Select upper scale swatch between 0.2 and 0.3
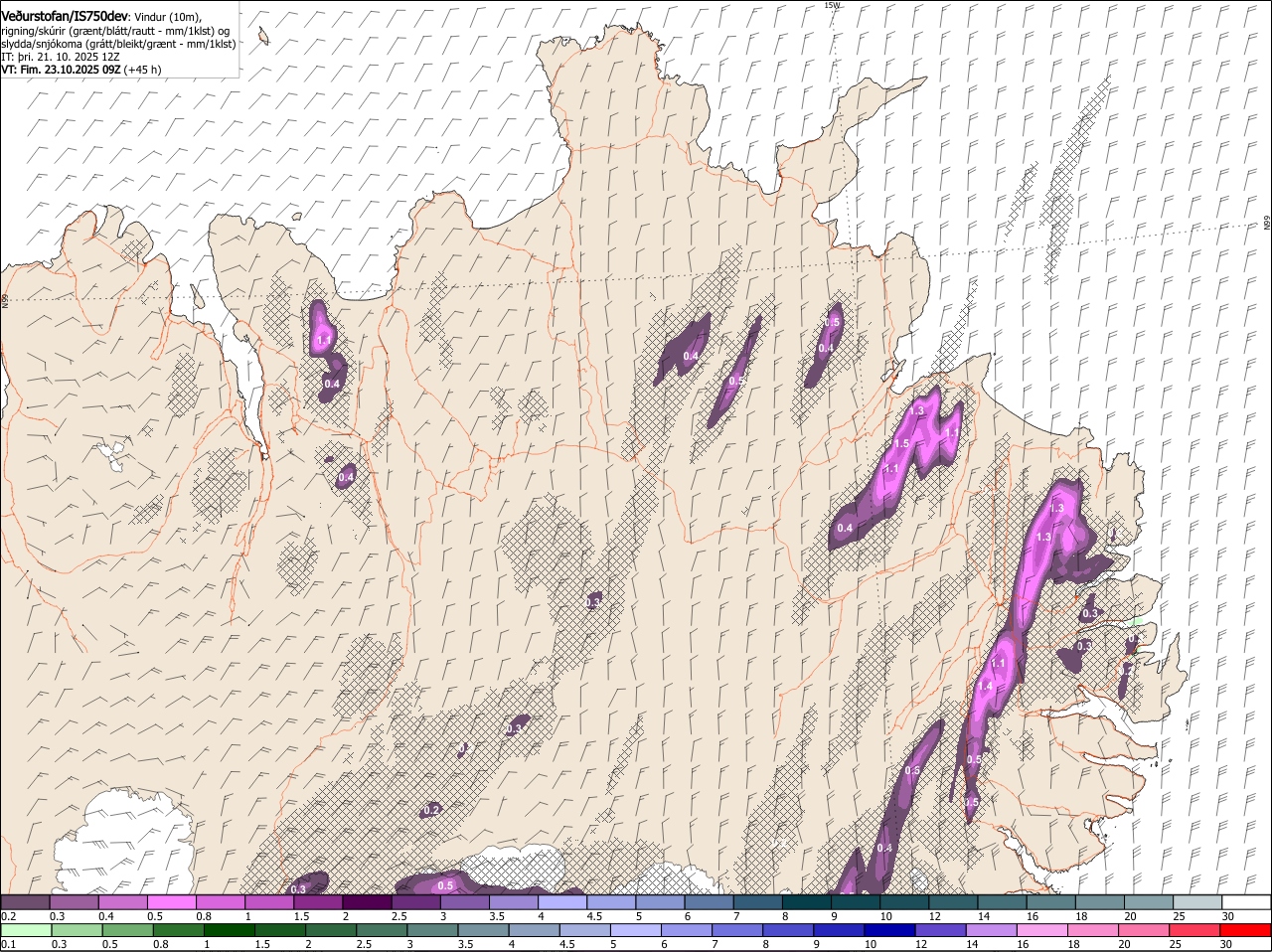This screenshot has height=952, width=1272. tap(25, 902)
